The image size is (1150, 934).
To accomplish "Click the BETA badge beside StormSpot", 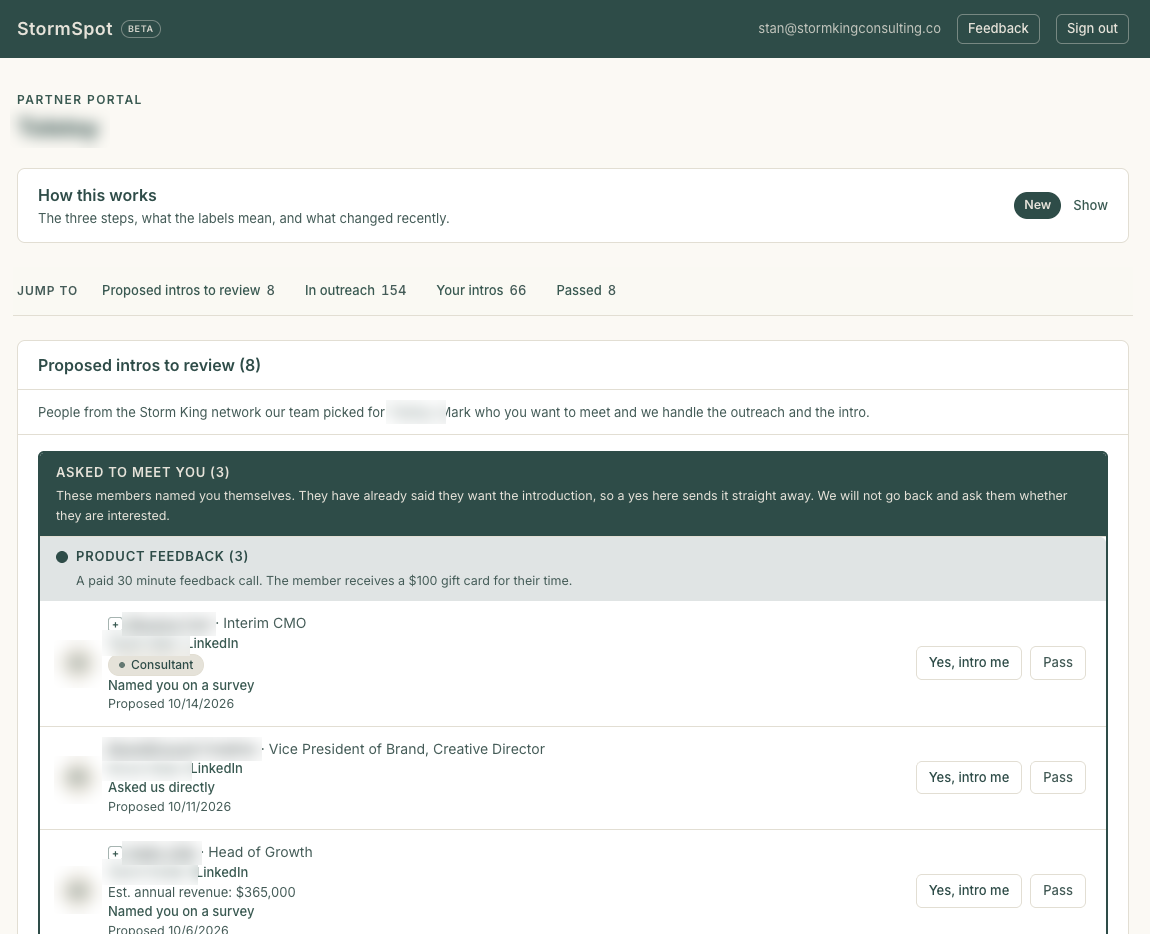I will 141,29.
